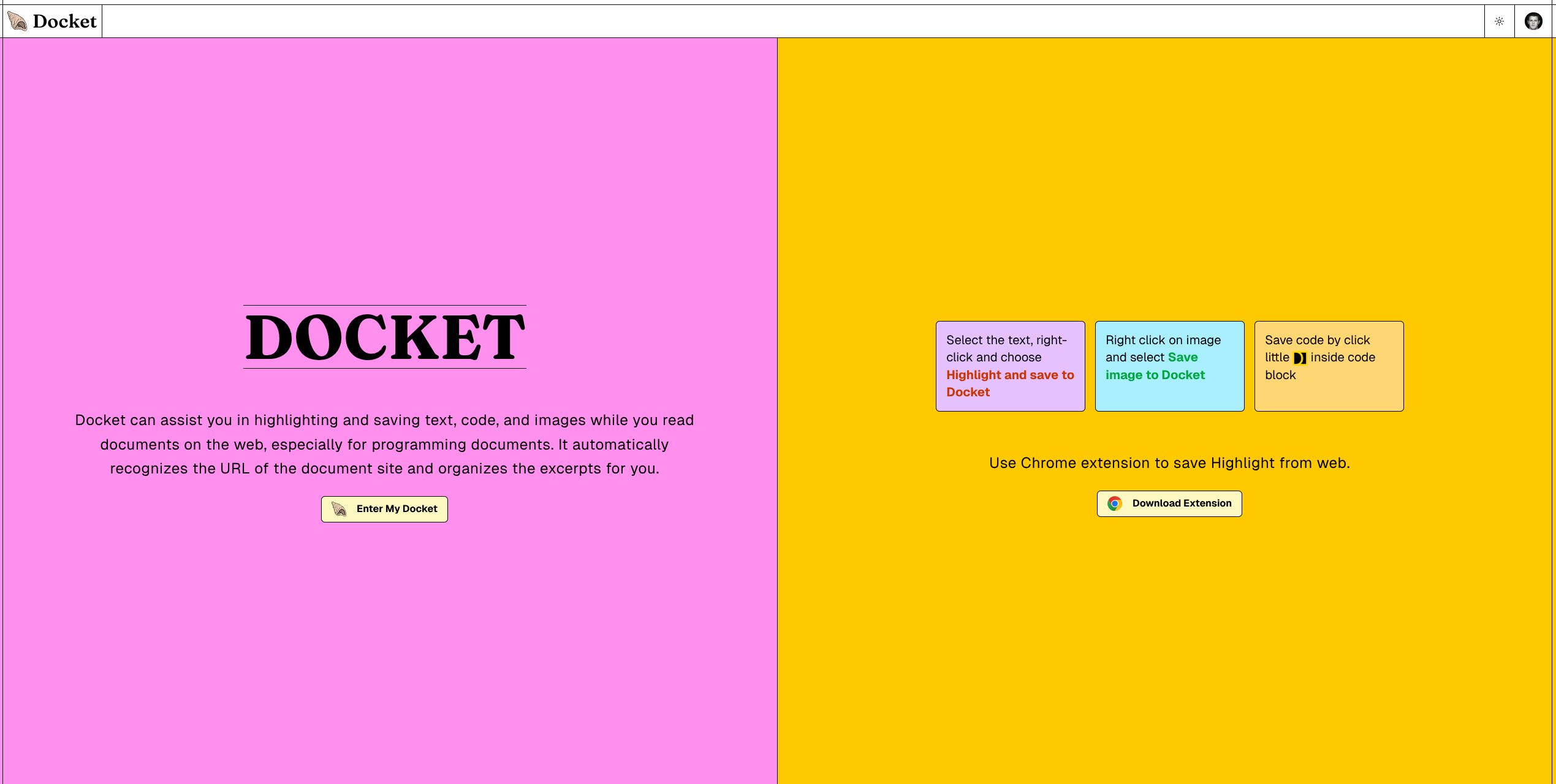Screen dimensions: 1556x784
Task: Click the shell icon inside Enter My Docket
Action: point(339,509)
